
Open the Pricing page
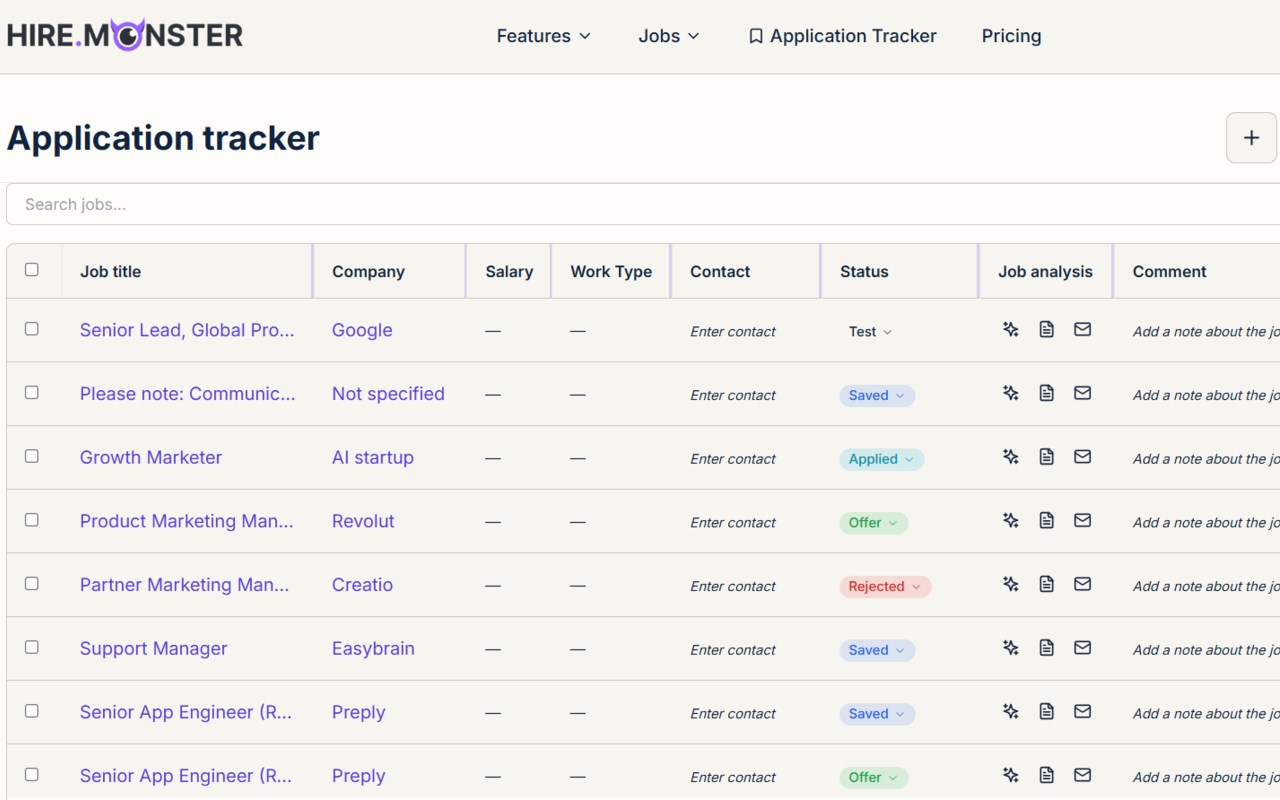pos(1011,36)
